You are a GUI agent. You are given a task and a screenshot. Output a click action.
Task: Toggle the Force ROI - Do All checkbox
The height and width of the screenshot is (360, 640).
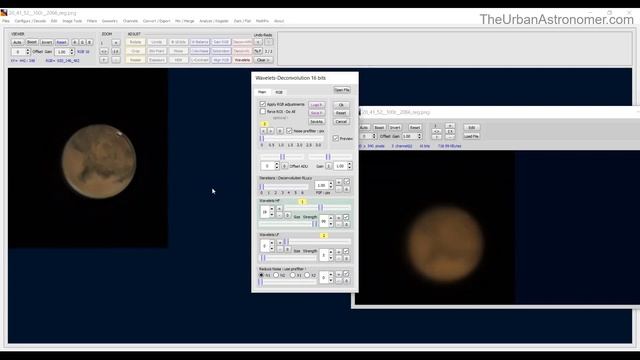[x=263, y=111]
